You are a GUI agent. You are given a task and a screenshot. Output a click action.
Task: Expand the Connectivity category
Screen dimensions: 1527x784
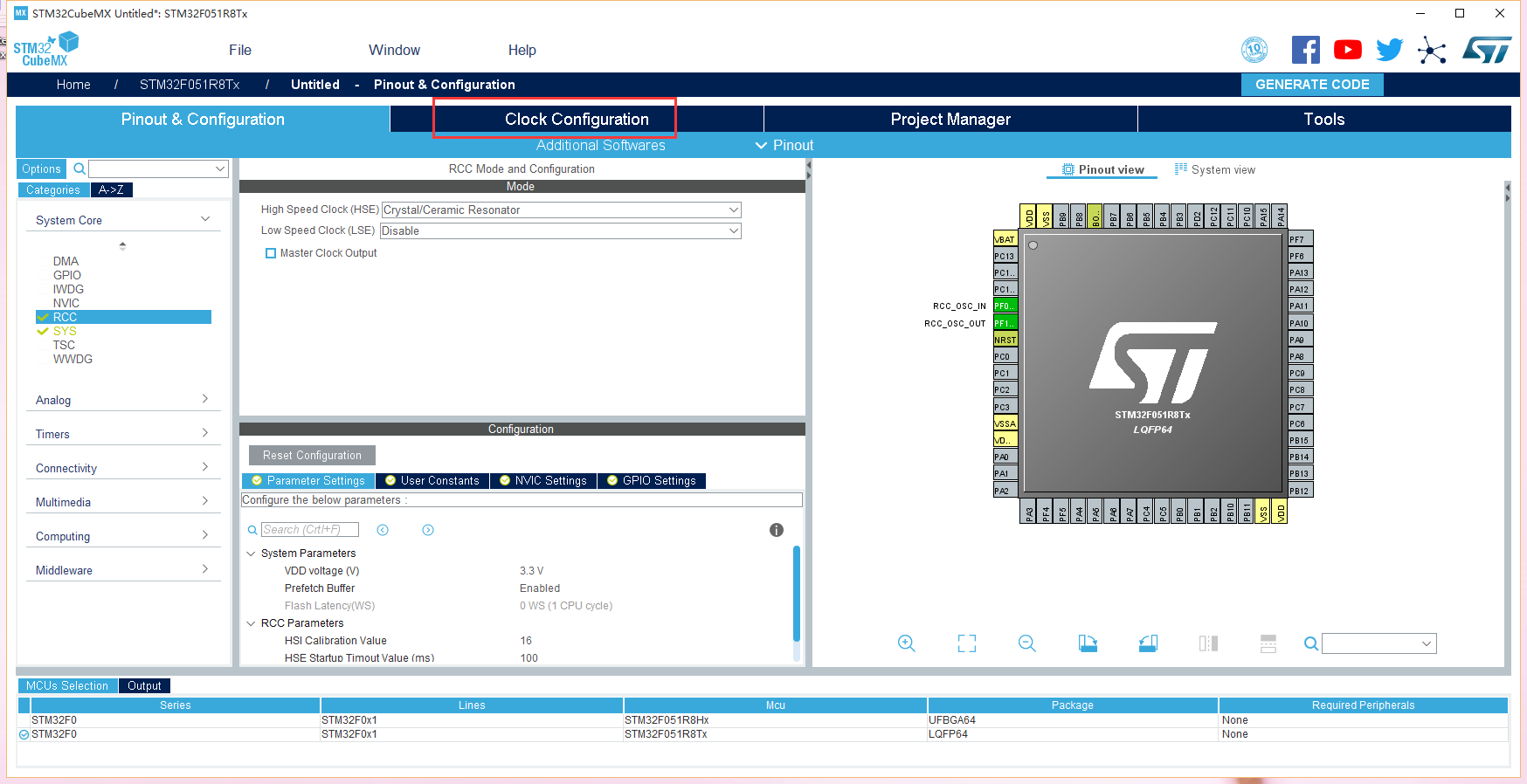[205, 467]
